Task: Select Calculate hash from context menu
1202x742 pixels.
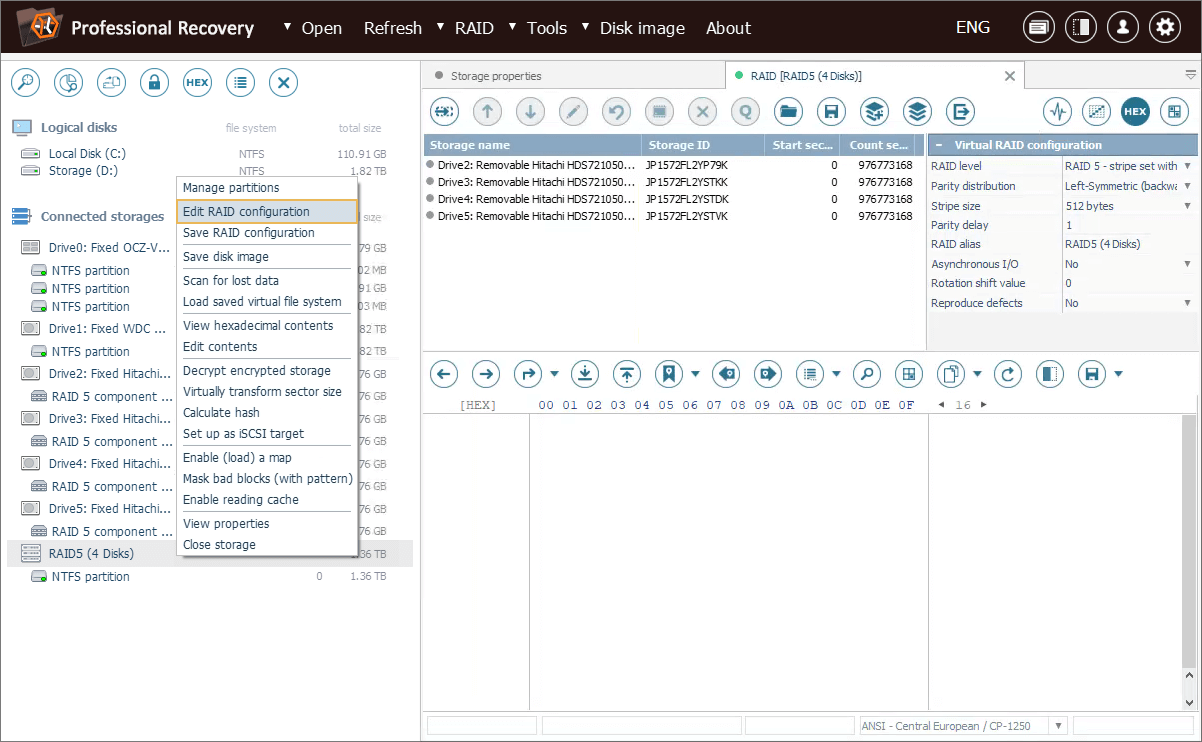Action: click(267, 413)
